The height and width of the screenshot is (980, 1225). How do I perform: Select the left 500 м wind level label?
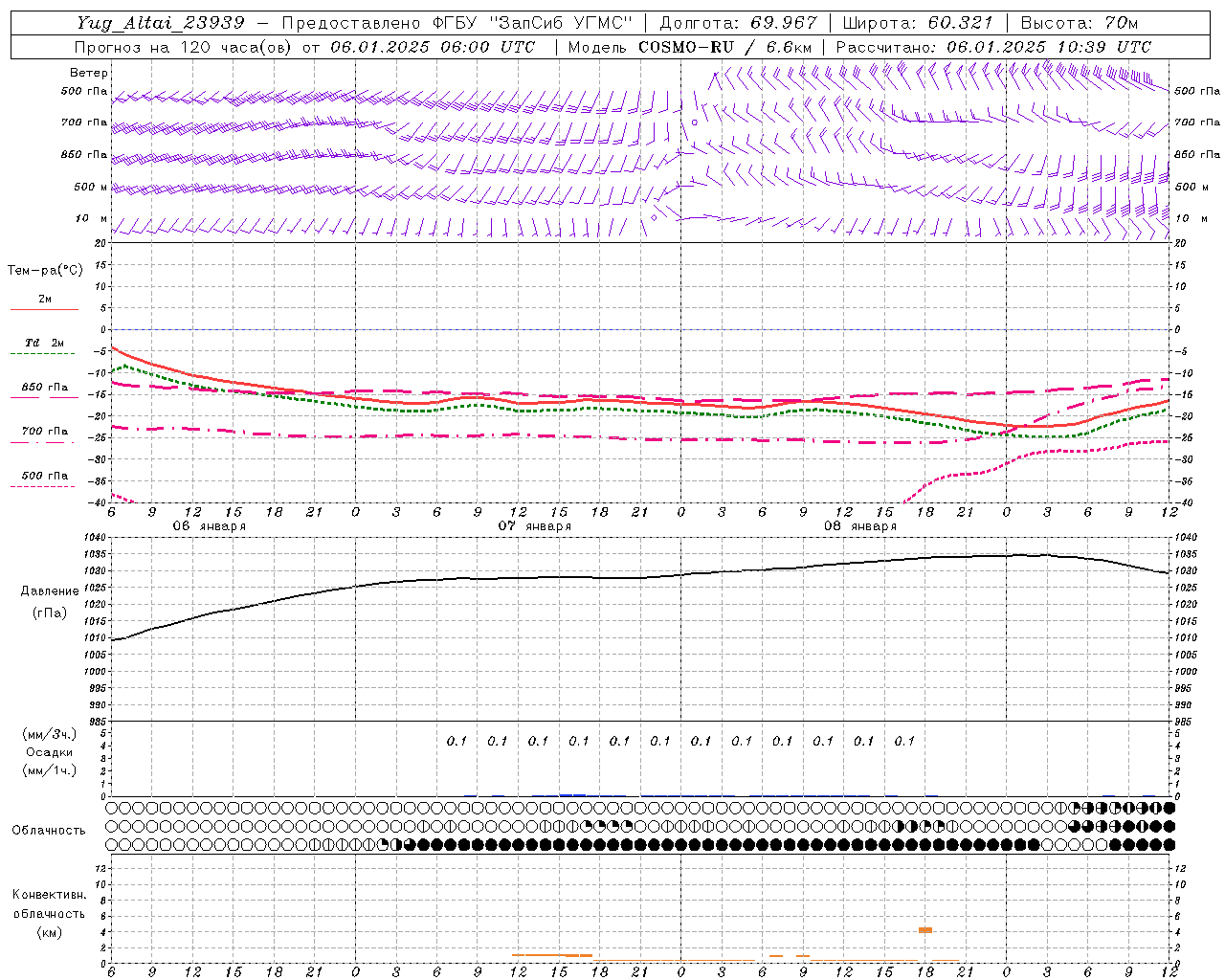tap(91, 187)
